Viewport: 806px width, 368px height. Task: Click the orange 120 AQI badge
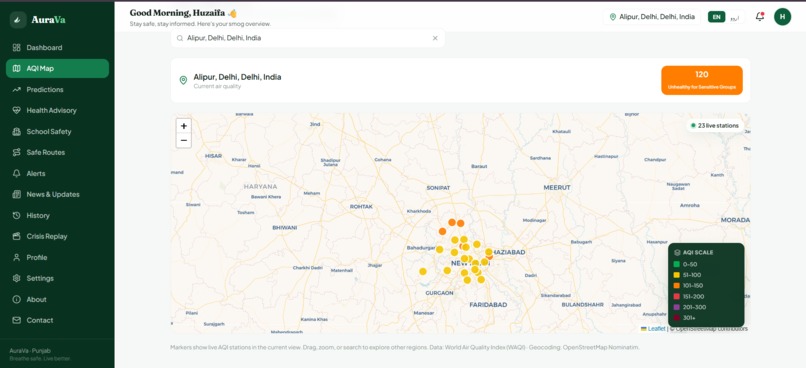702,80
